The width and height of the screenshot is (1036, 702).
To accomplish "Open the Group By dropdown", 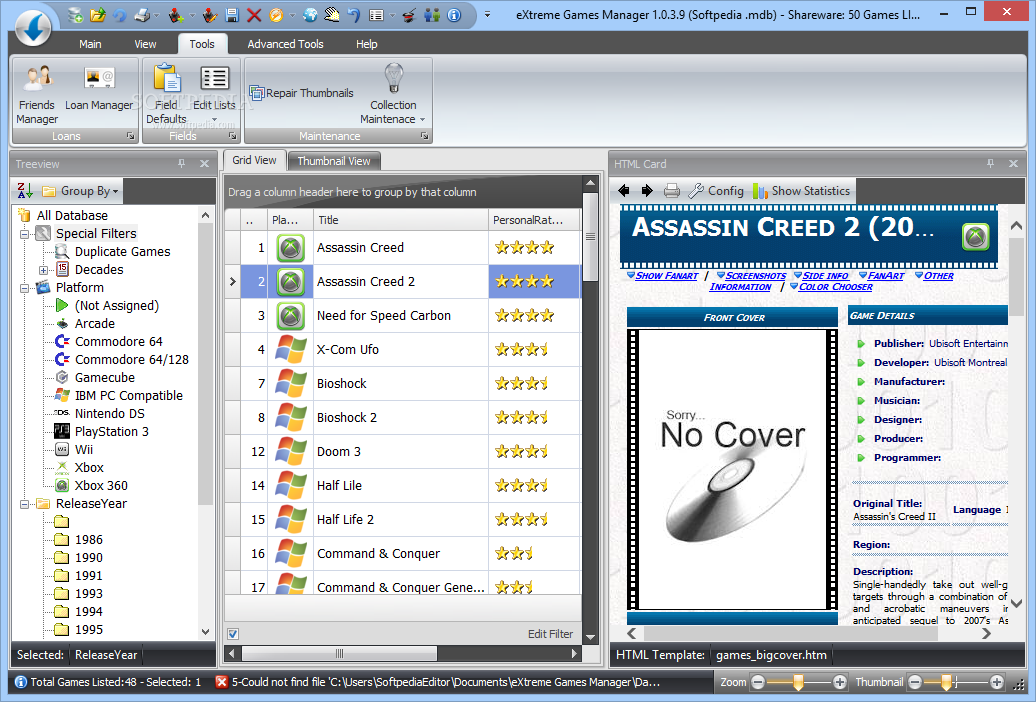I will (x=81, y=191).
